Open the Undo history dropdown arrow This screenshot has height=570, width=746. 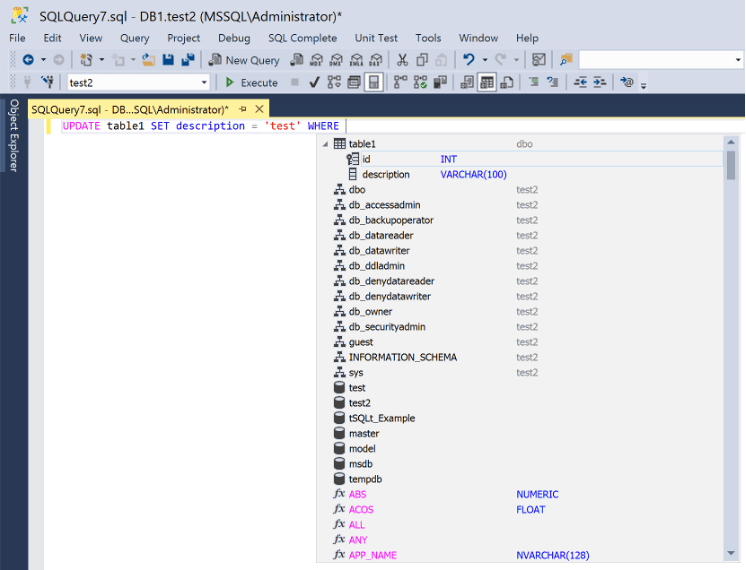(x=485, y=59)
